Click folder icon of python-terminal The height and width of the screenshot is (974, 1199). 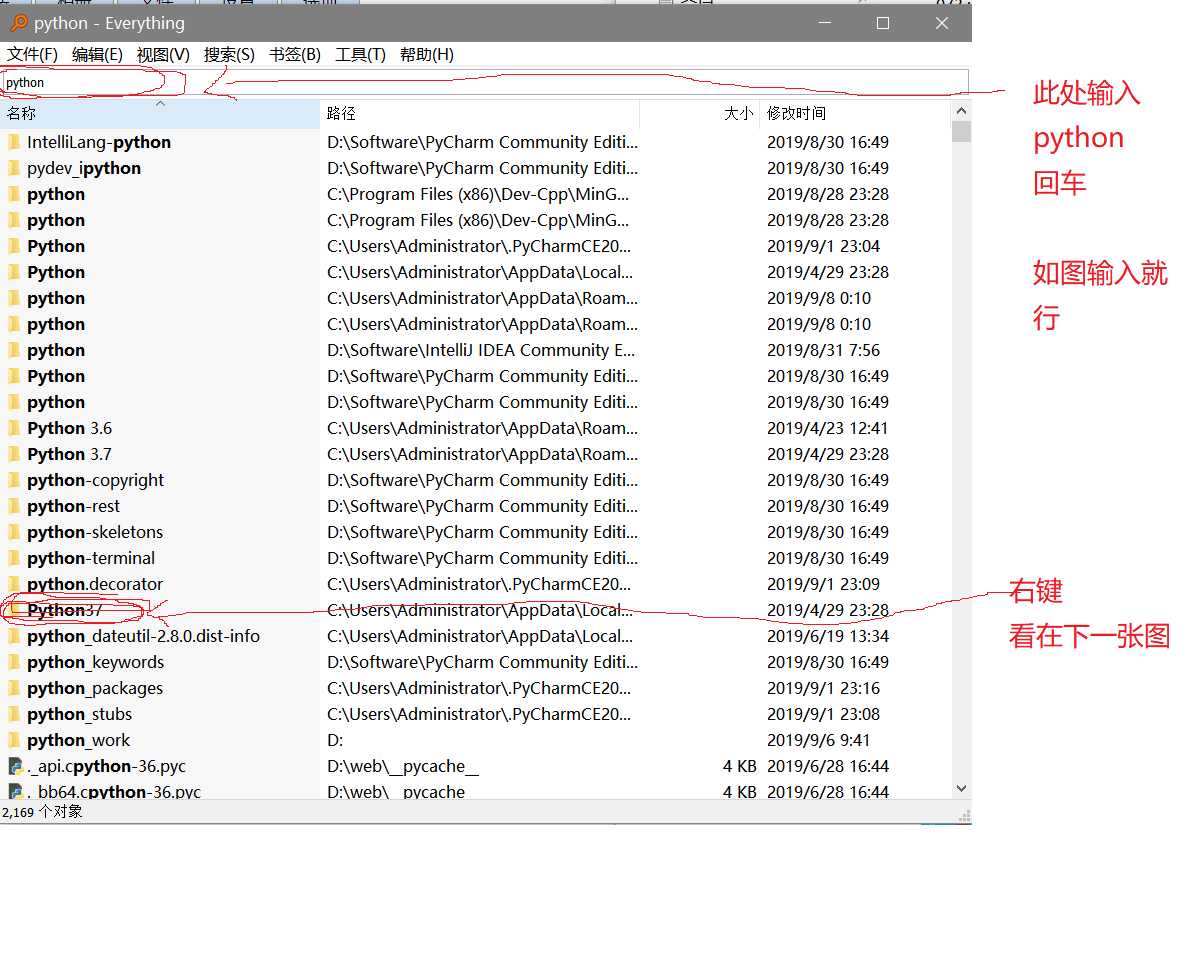(14, 558)
